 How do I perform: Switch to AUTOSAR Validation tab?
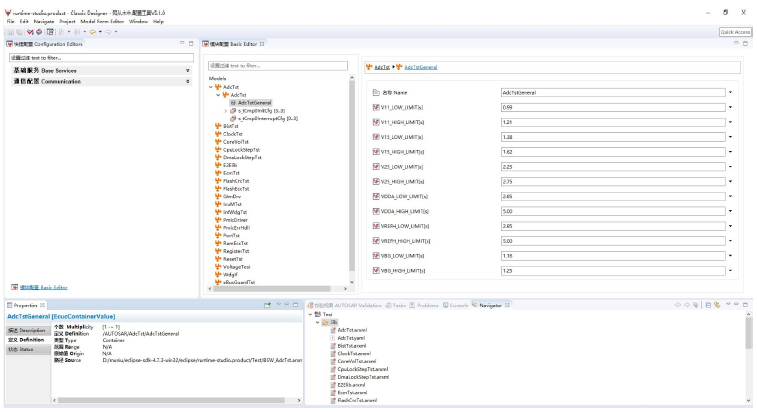344,305
